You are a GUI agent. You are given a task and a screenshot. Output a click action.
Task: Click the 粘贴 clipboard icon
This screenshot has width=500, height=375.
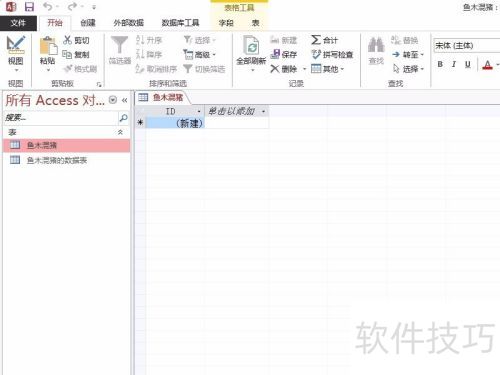[48, 45]
